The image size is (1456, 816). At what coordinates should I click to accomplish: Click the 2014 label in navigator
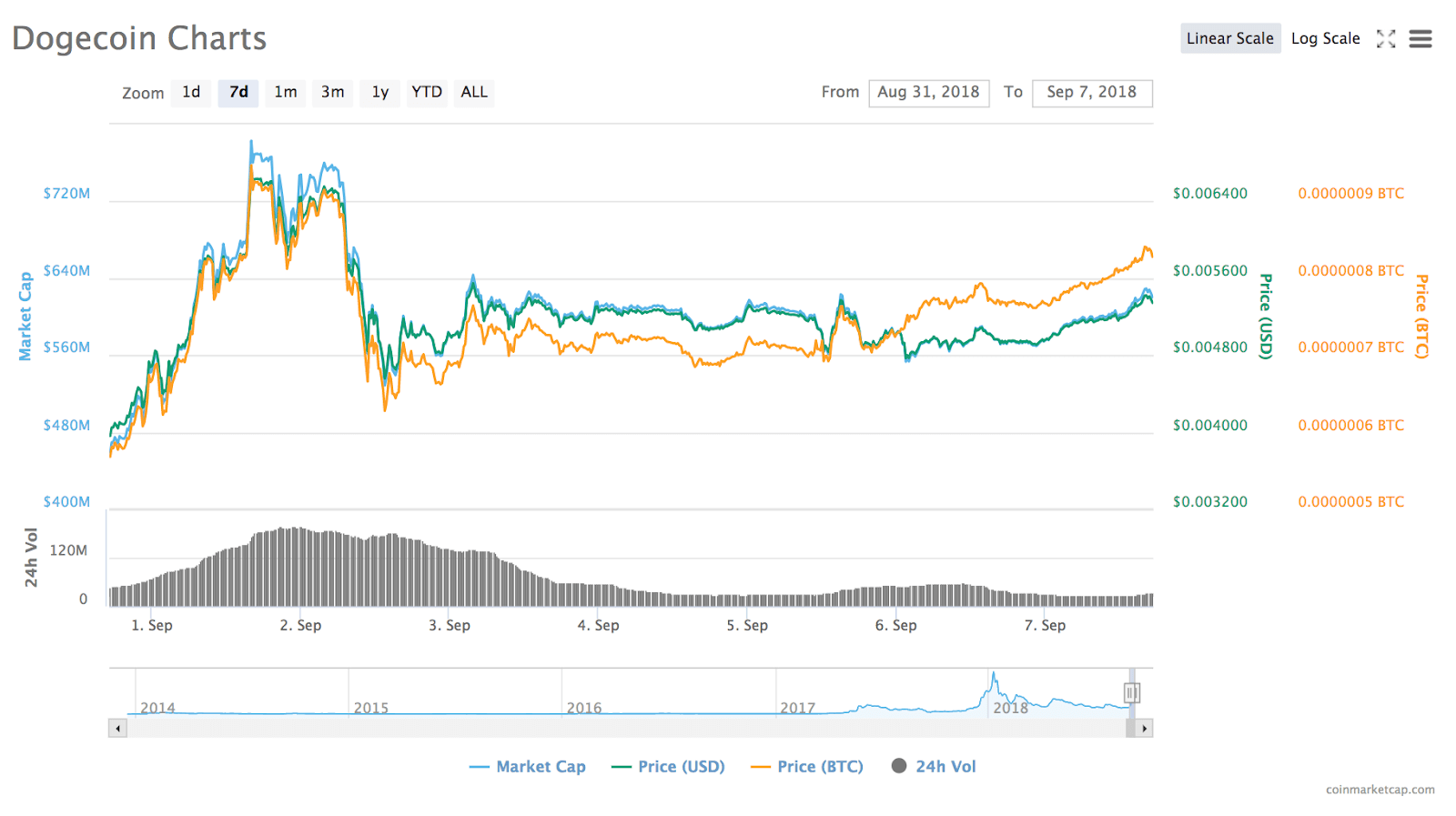pos(157,708)
